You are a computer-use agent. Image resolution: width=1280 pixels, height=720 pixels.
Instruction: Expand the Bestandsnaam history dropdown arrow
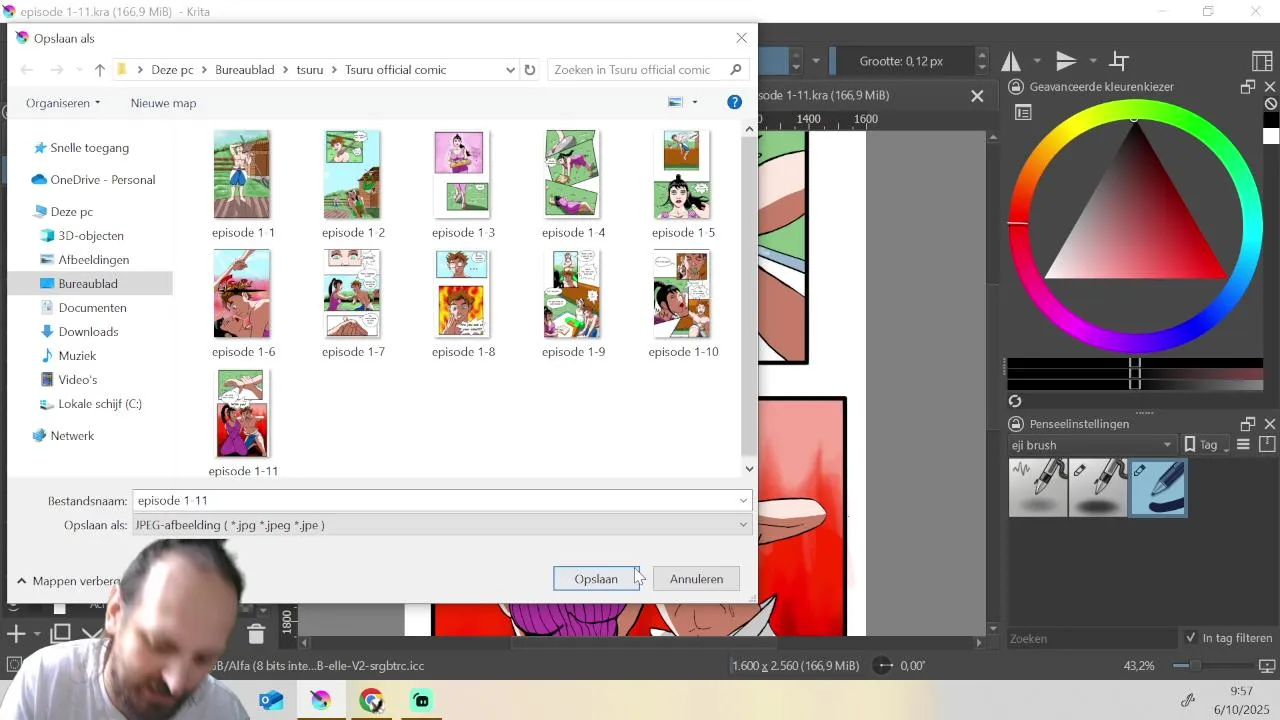pos(743,501)
